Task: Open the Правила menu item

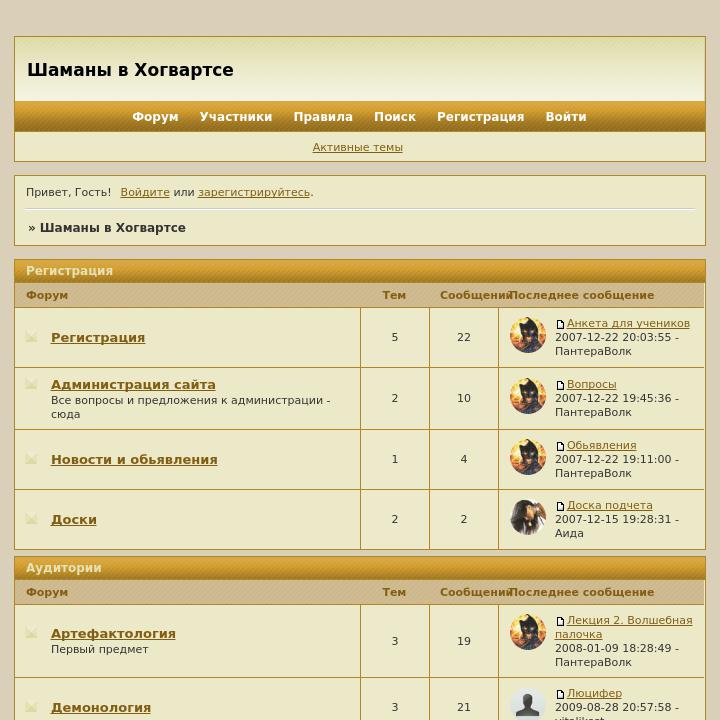Action: coord(323,117)
